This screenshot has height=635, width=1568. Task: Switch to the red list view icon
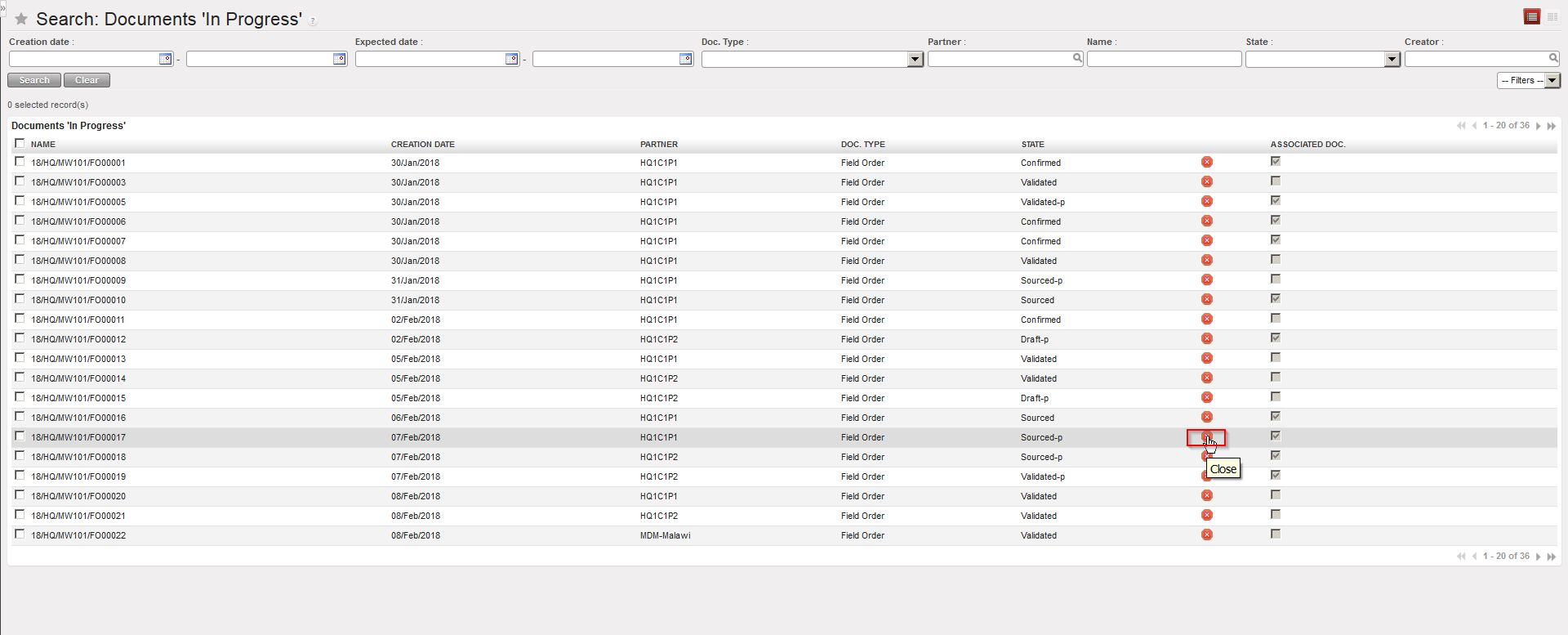(1531, 17)
